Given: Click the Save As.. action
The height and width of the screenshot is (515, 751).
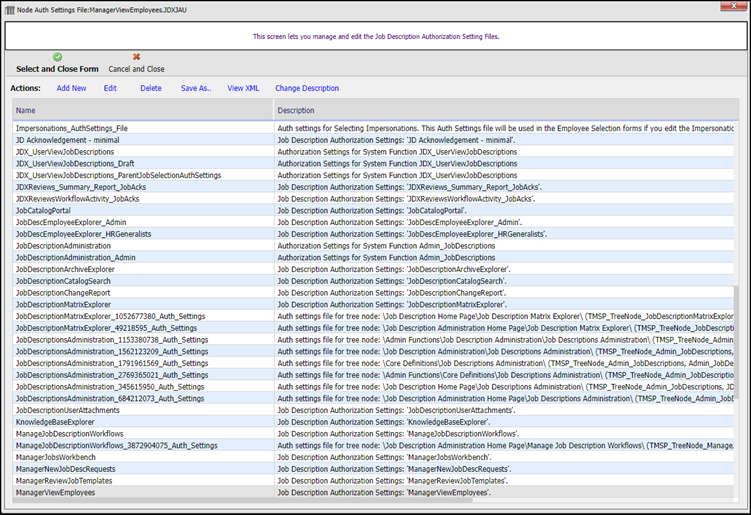Looking at the screenshot, I should coord(196,88).
